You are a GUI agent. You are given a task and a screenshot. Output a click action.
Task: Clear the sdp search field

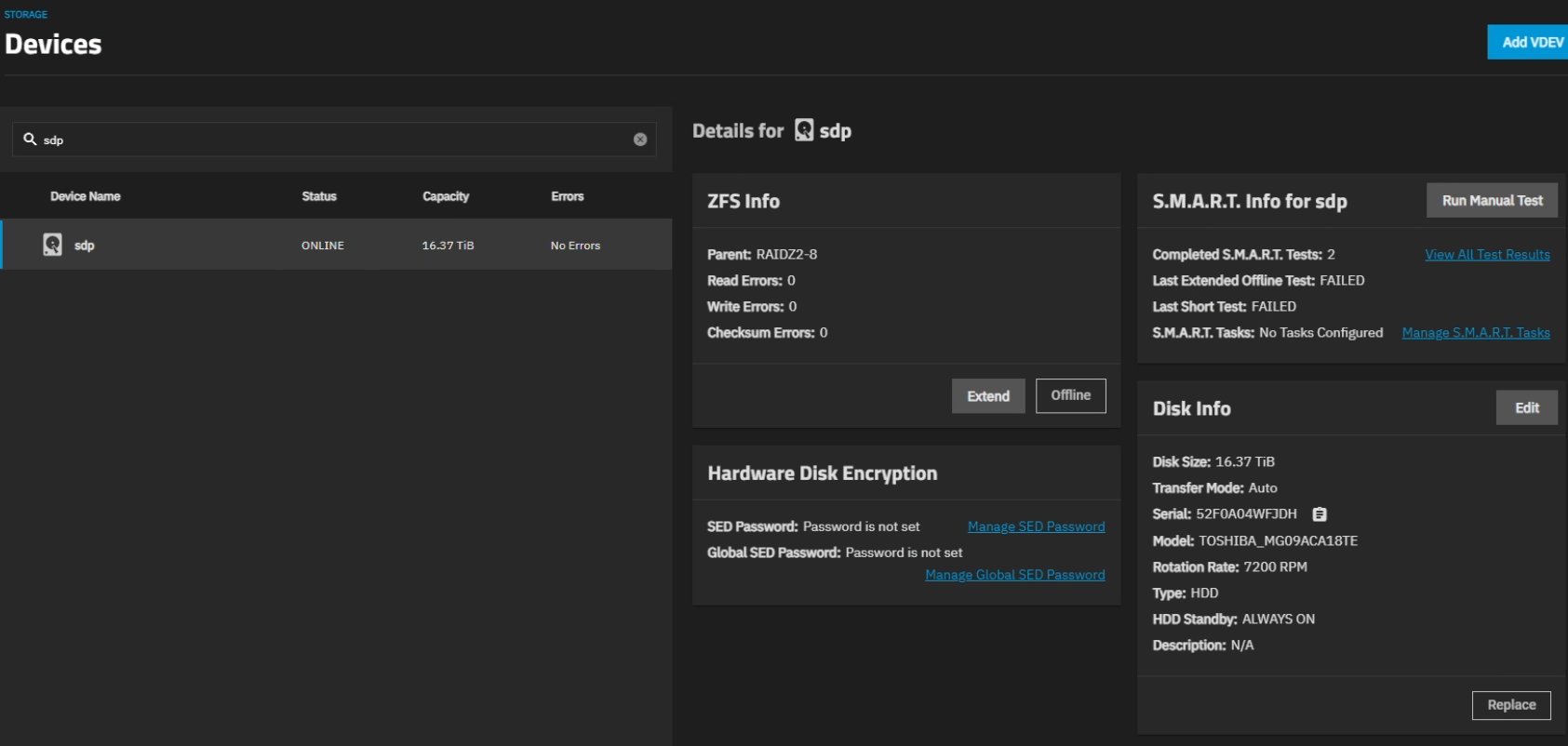tap(640, 140)
